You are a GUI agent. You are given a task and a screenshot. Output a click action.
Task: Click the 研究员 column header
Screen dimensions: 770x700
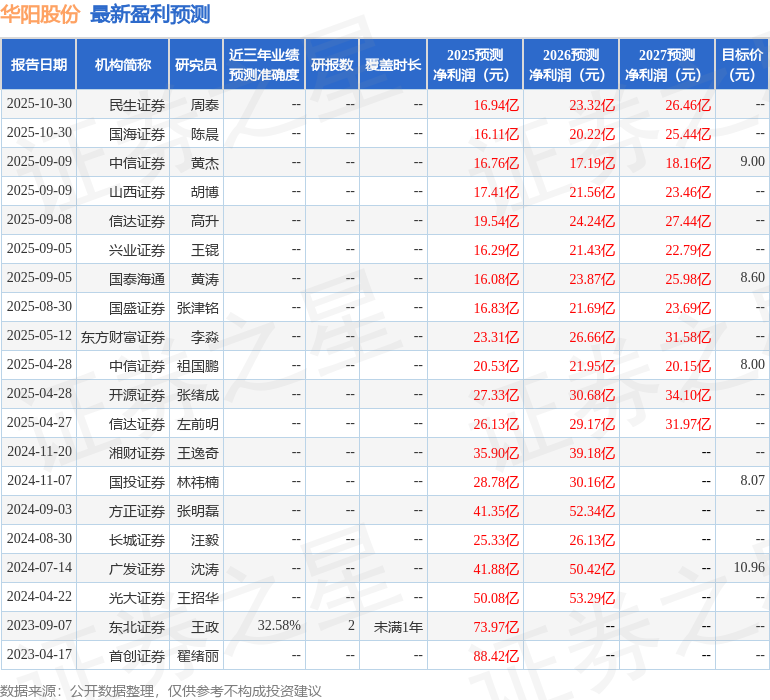point(195,65)
